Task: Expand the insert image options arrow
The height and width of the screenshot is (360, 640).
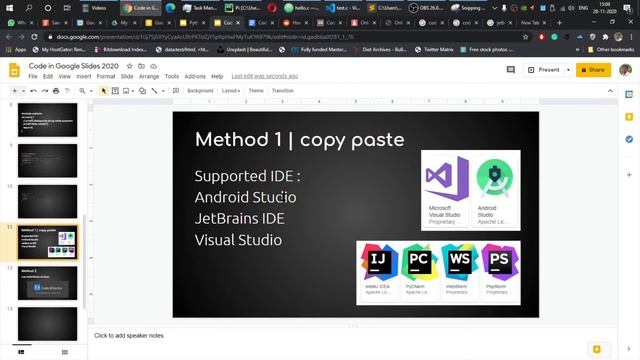Action: [x=133, y=91]
